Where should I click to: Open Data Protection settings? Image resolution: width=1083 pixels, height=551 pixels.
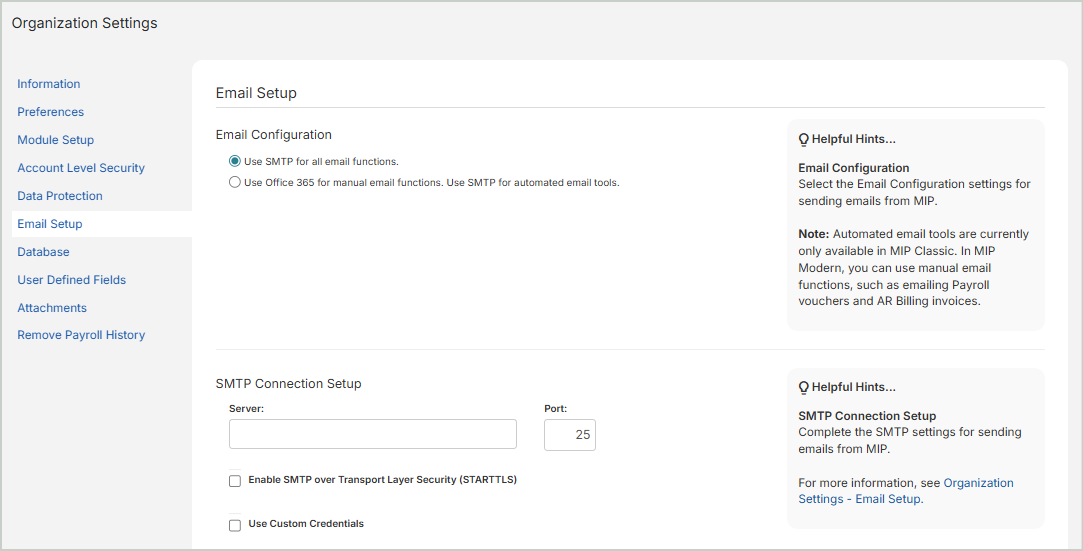[60, 196]
